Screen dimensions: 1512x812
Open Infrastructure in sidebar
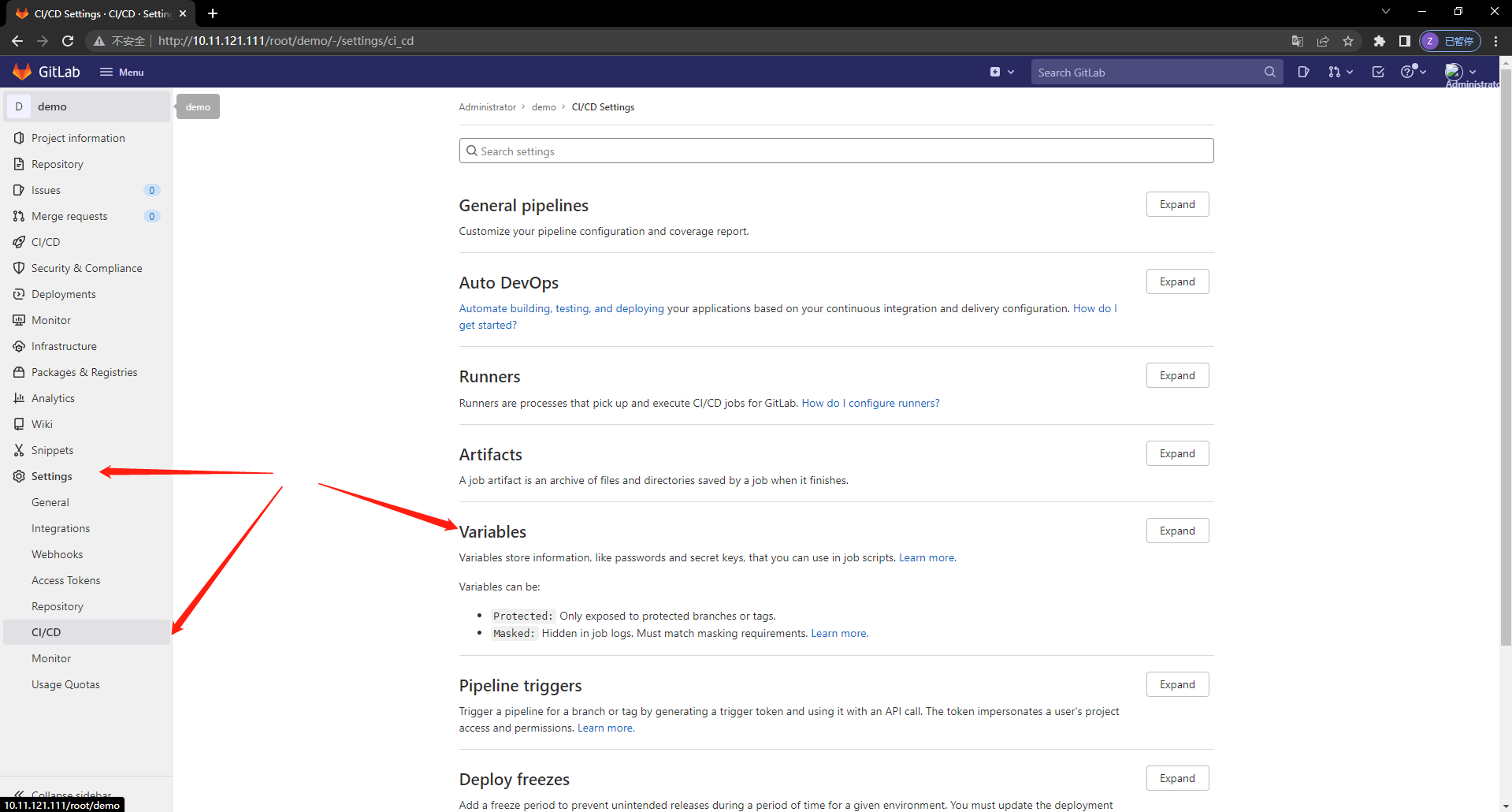coord(87,346)
